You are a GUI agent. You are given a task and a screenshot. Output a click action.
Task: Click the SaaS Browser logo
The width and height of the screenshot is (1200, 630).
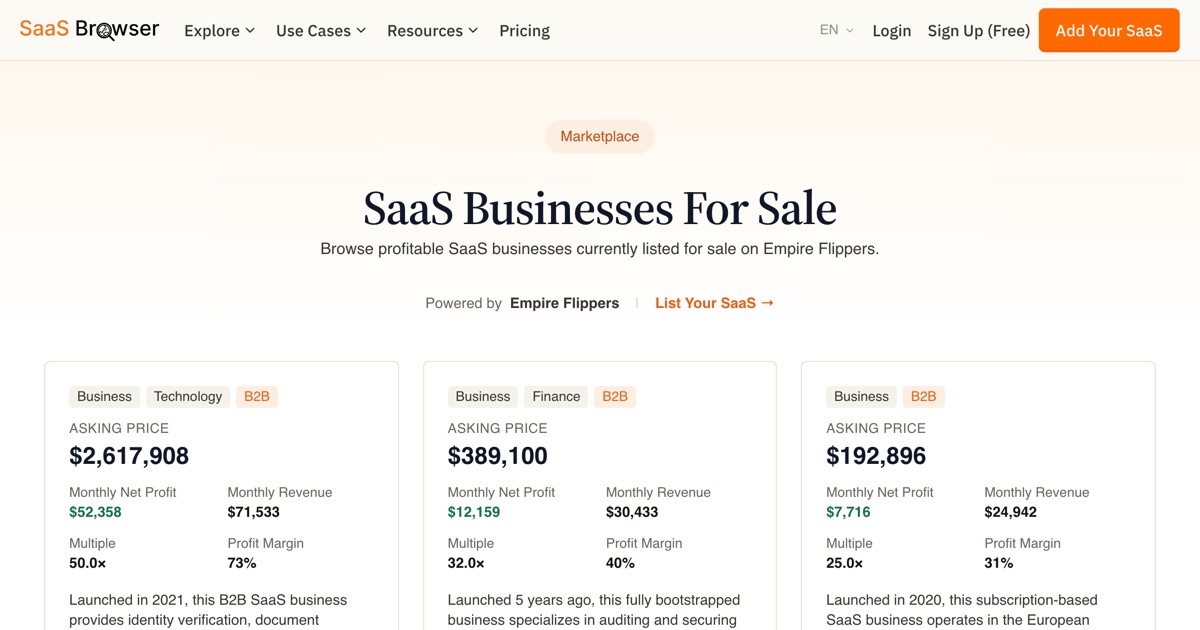click(89, 30)
